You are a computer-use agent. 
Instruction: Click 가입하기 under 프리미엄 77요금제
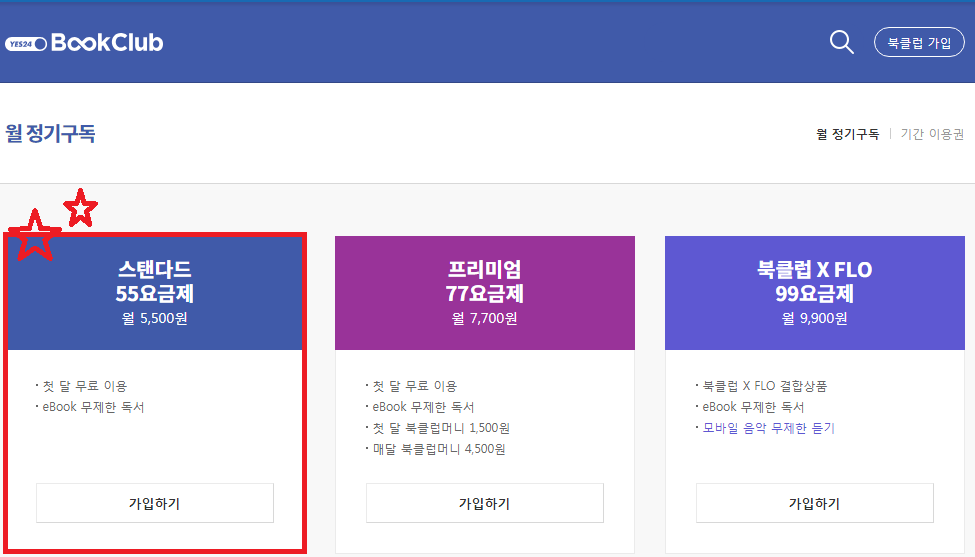pos(484,503)
